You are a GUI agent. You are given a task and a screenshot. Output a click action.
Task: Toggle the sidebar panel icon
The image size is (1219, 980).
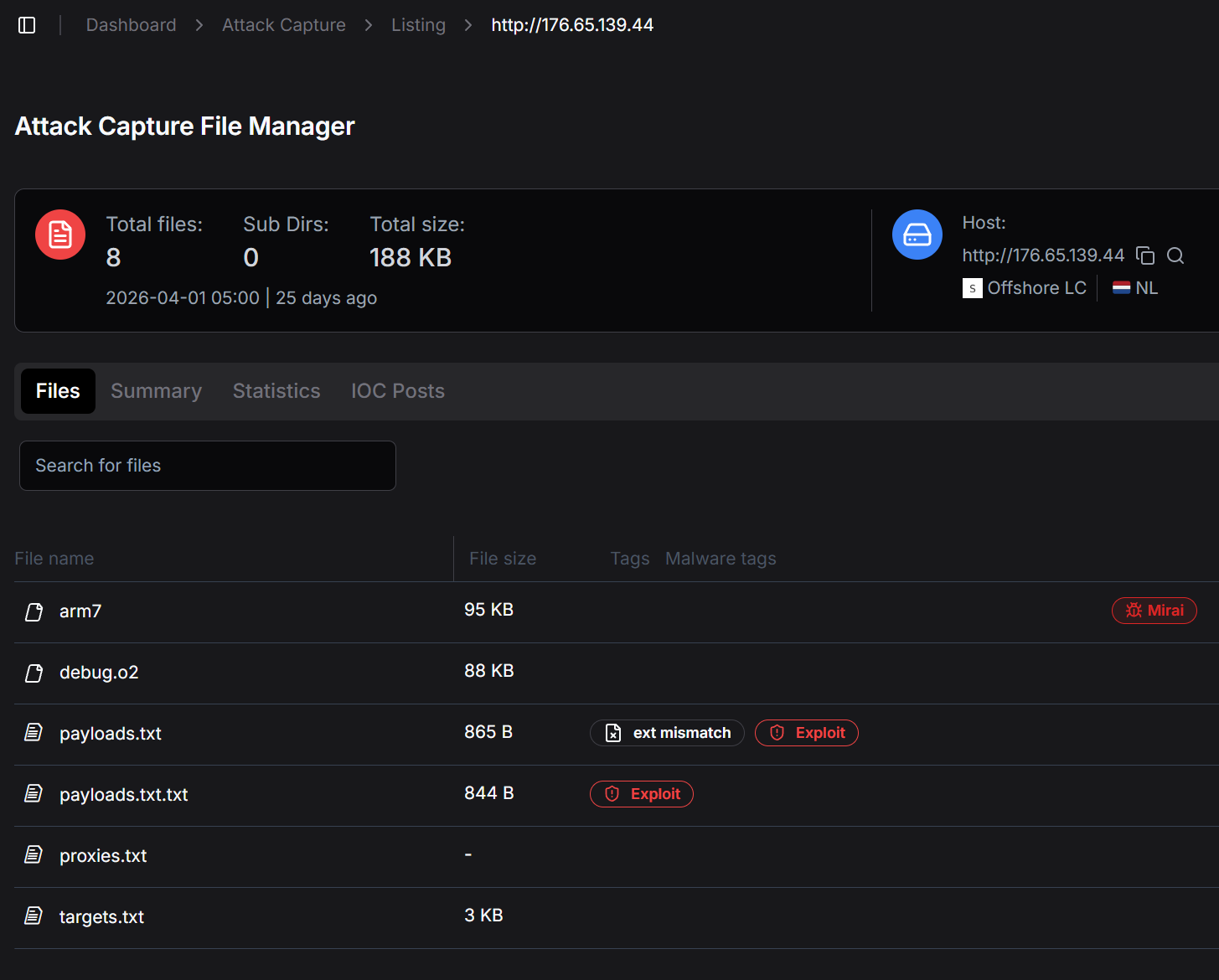[27, 25]
